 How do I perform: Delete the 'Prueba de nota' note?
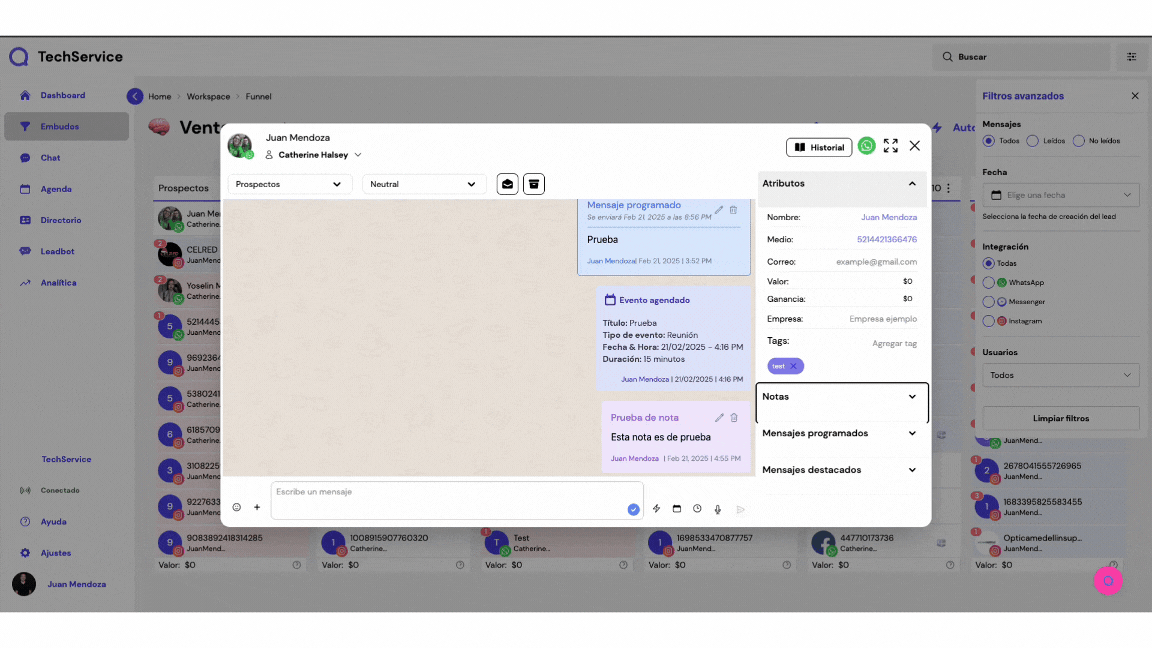pos(734,418)
